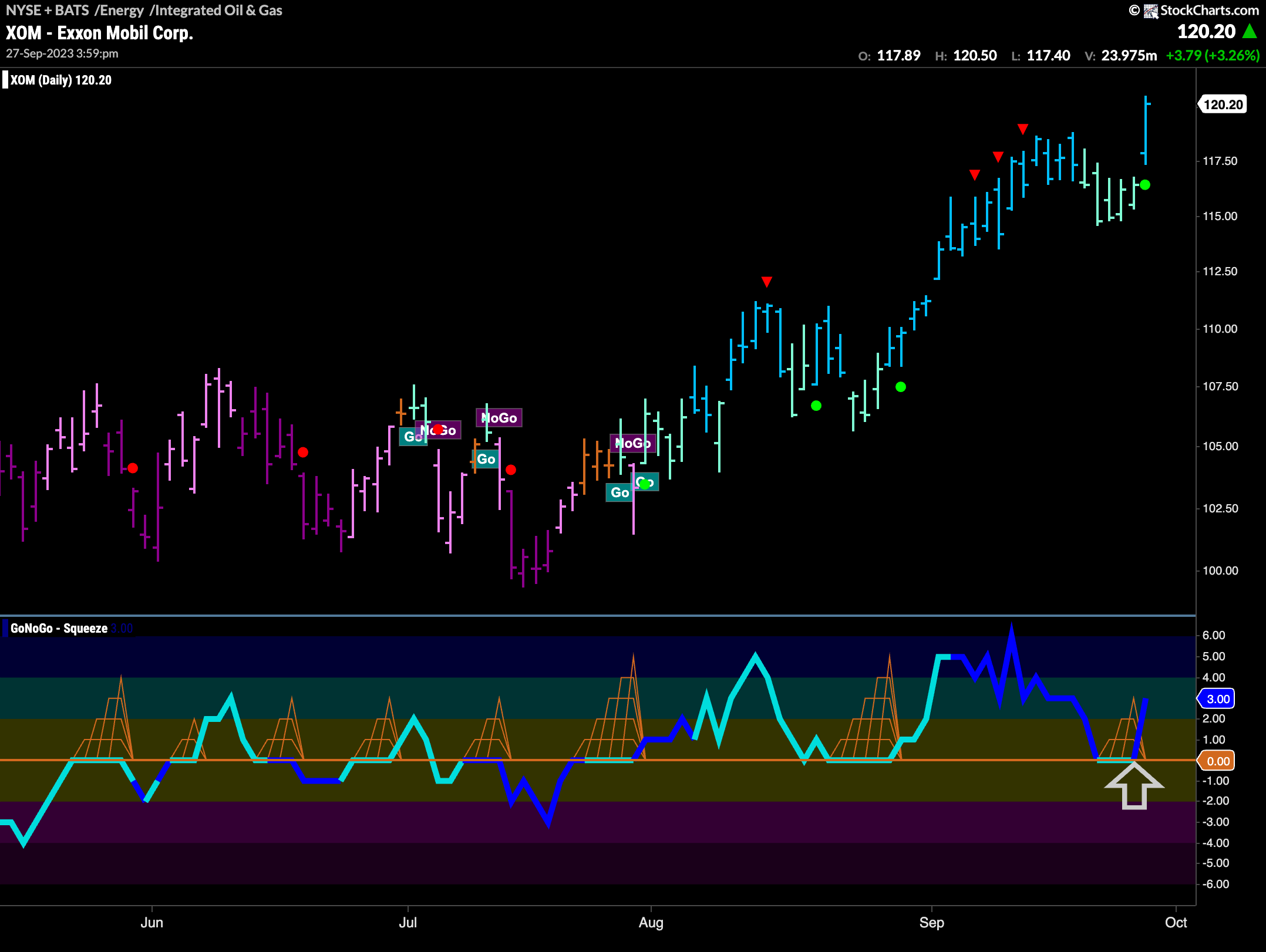Click the Oct label on the date axis
The width and height of the screenshot is (1266, 952).
click(x=1176, y=922)
